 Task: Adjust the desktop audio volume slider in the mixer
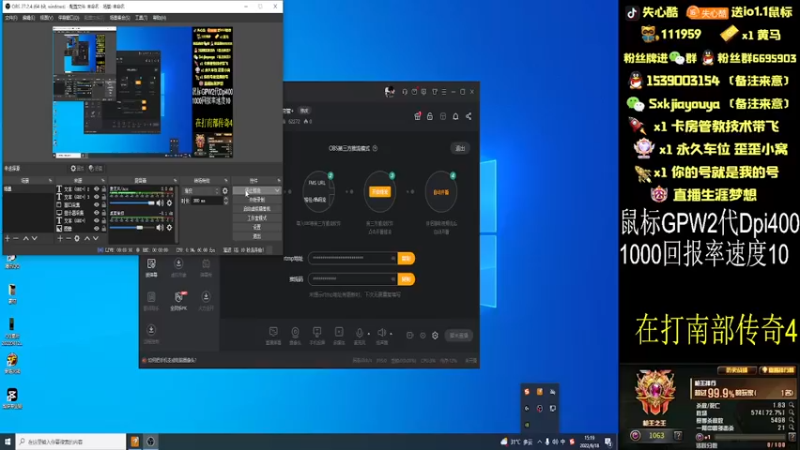click(x=132, y=228)
